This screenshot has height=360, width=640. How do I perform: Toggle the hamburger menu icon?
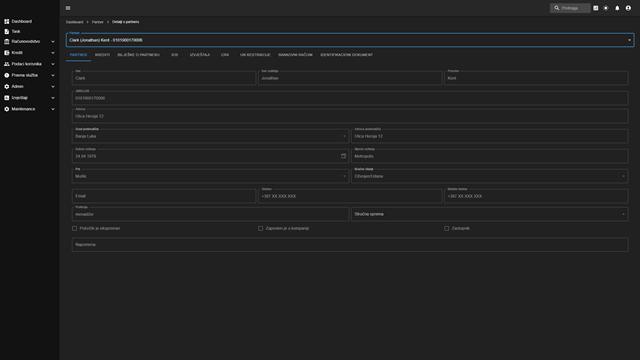tap(68, 8)
